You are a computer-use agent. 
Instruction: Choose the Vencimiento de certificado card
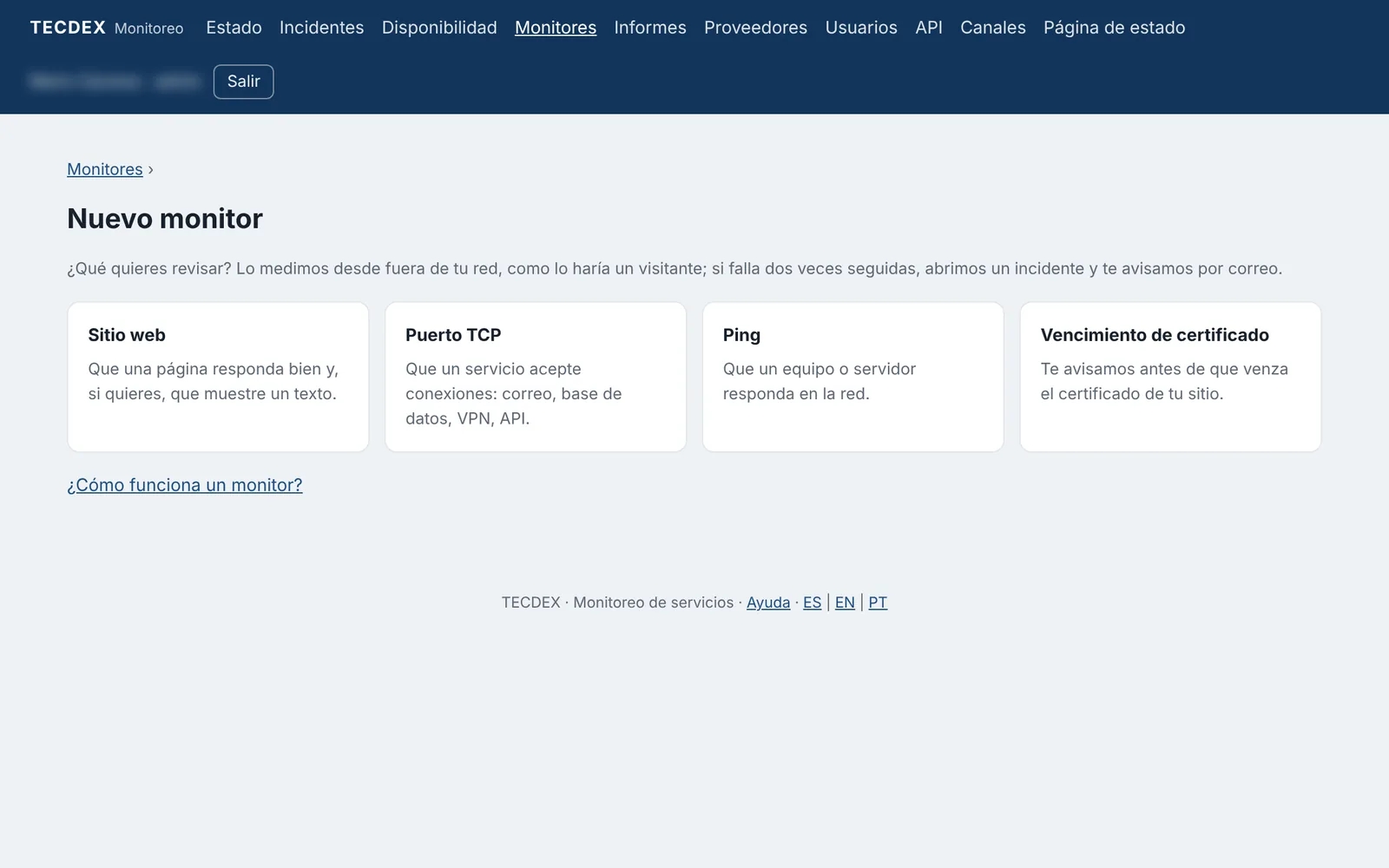click(1171, 377)
